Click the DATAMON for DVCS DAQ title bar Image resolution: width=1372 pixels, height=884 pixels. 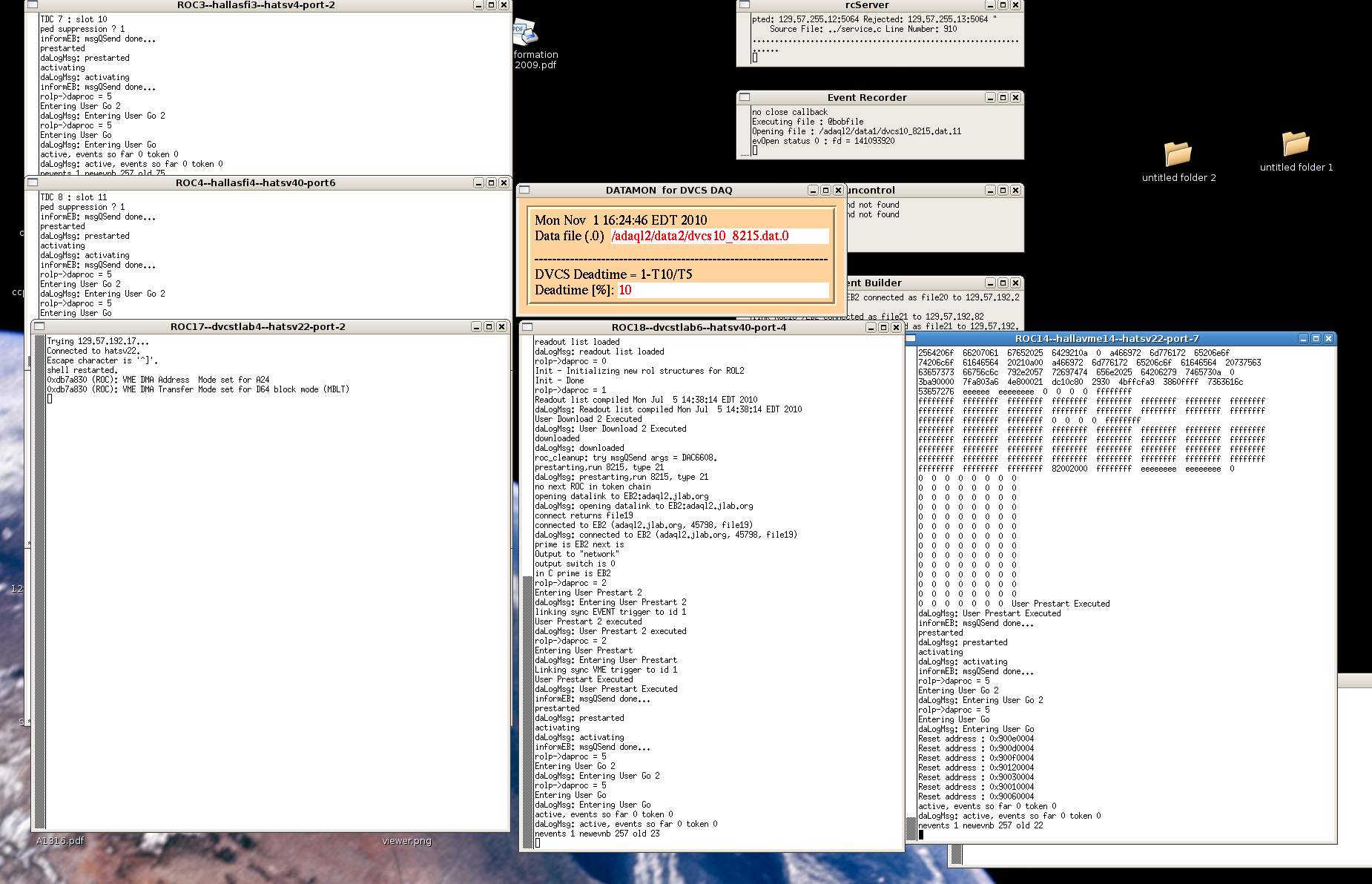click(668, 190)
